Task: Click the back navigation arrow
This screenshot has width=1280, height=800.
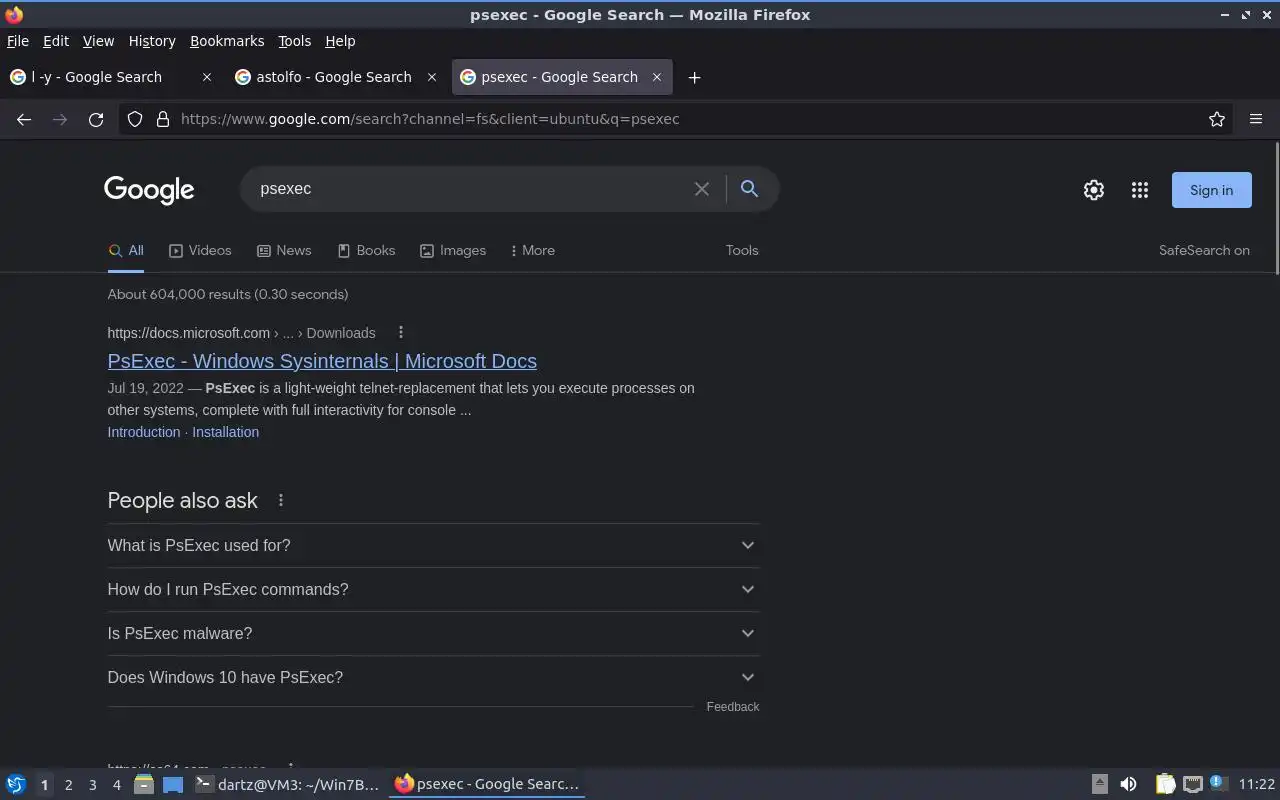Action: click(x=24, y=119)
